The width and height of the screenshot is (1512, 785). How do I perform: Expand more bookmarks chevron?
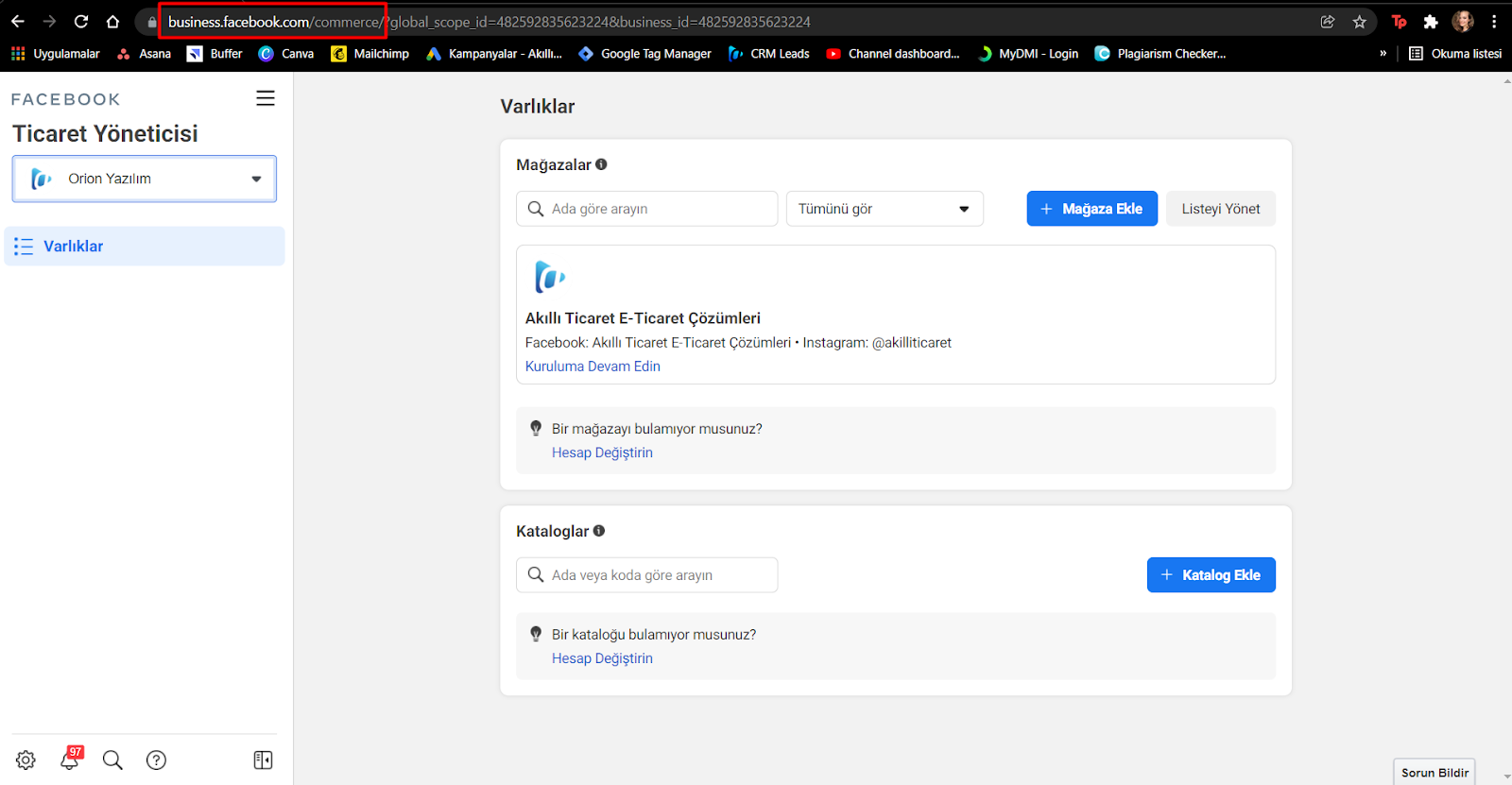pos(1383,54)
